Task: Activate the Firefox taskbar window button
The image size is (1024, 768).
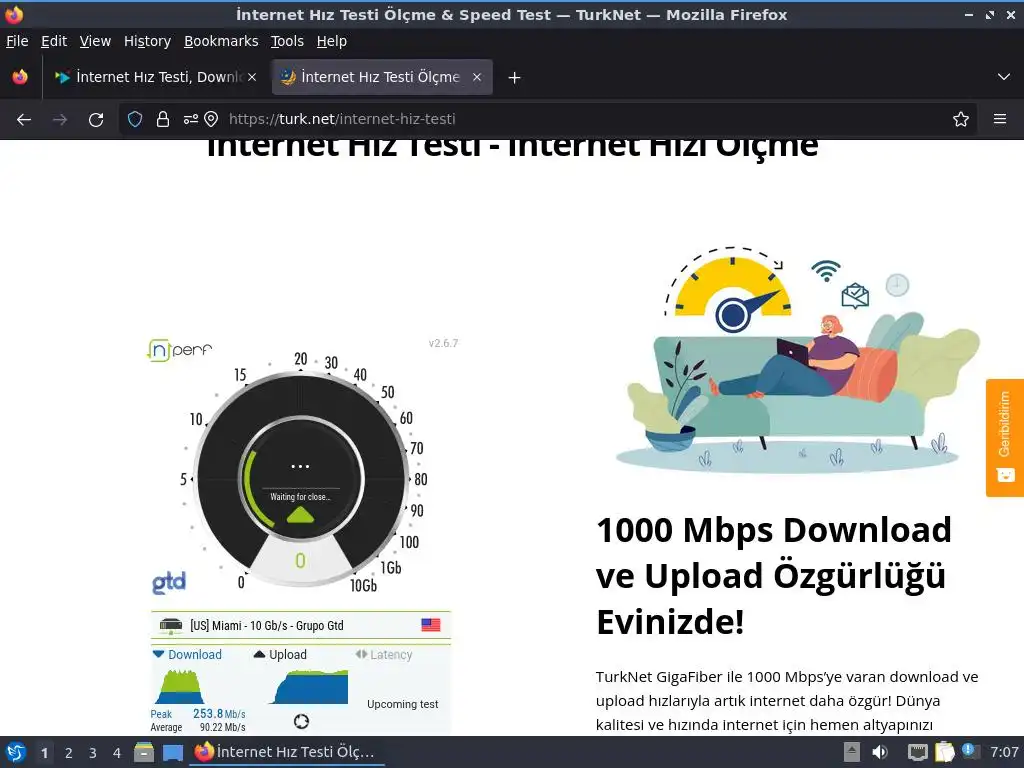Action: [x=287, y=752]
